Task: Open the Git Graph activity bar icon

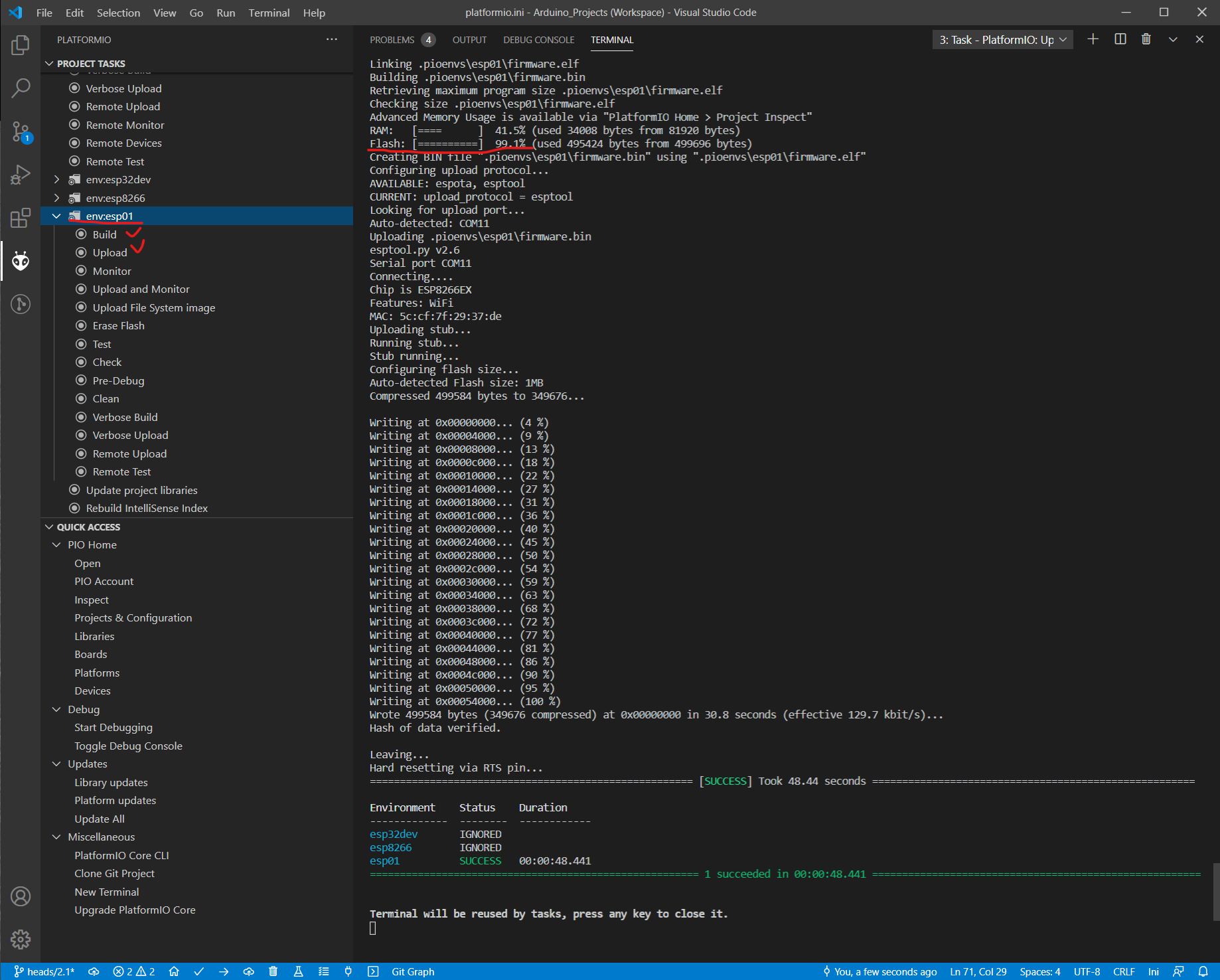Action: [21, 304]
